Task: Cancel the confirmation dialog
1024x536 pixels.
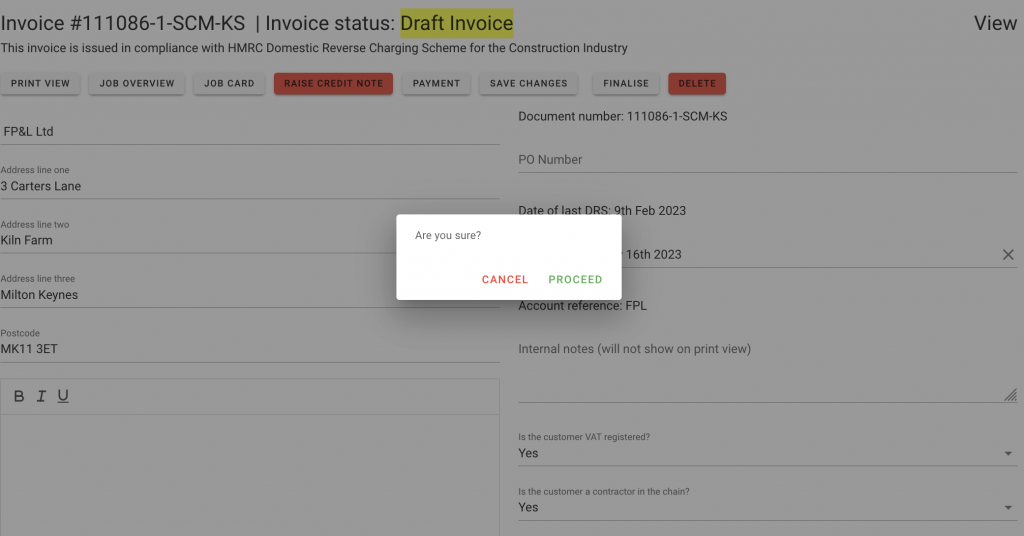Action: coord(505,280)
